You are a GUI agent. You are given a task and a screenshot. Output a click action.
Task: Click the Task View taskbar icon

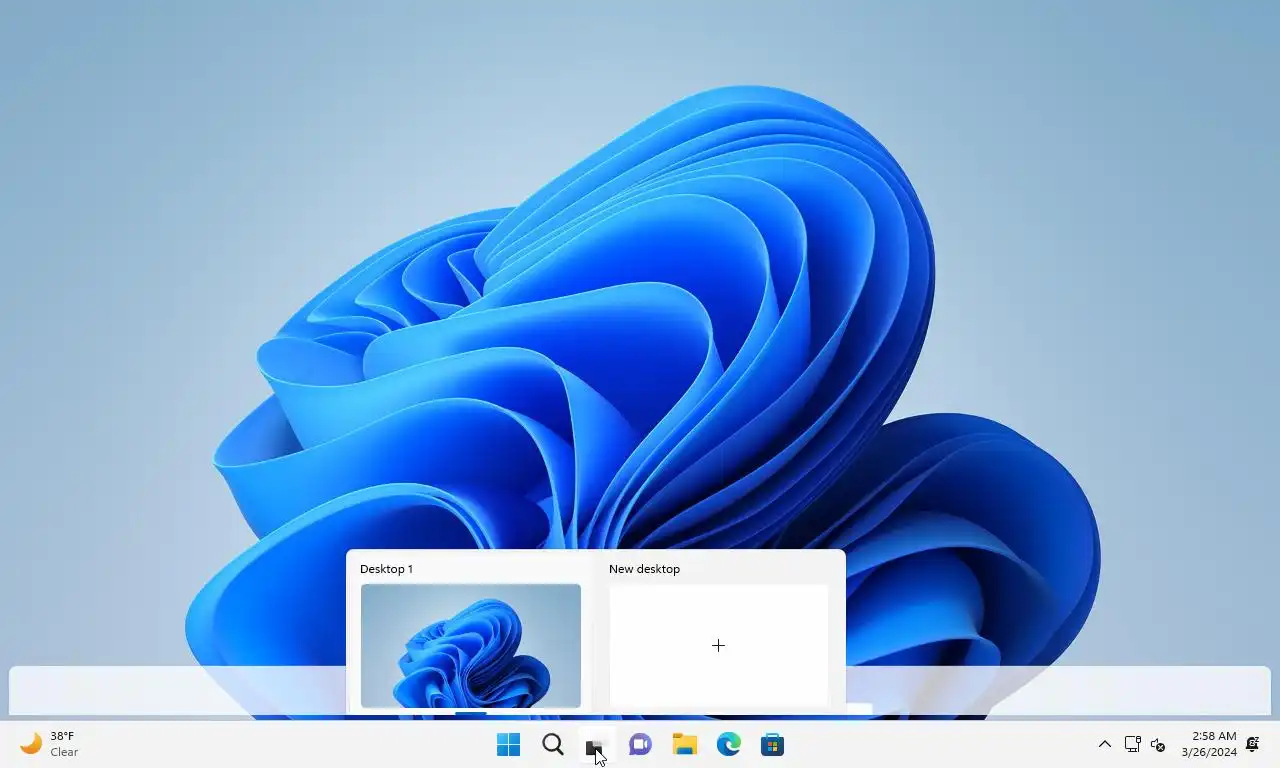[x=596, y=744]
